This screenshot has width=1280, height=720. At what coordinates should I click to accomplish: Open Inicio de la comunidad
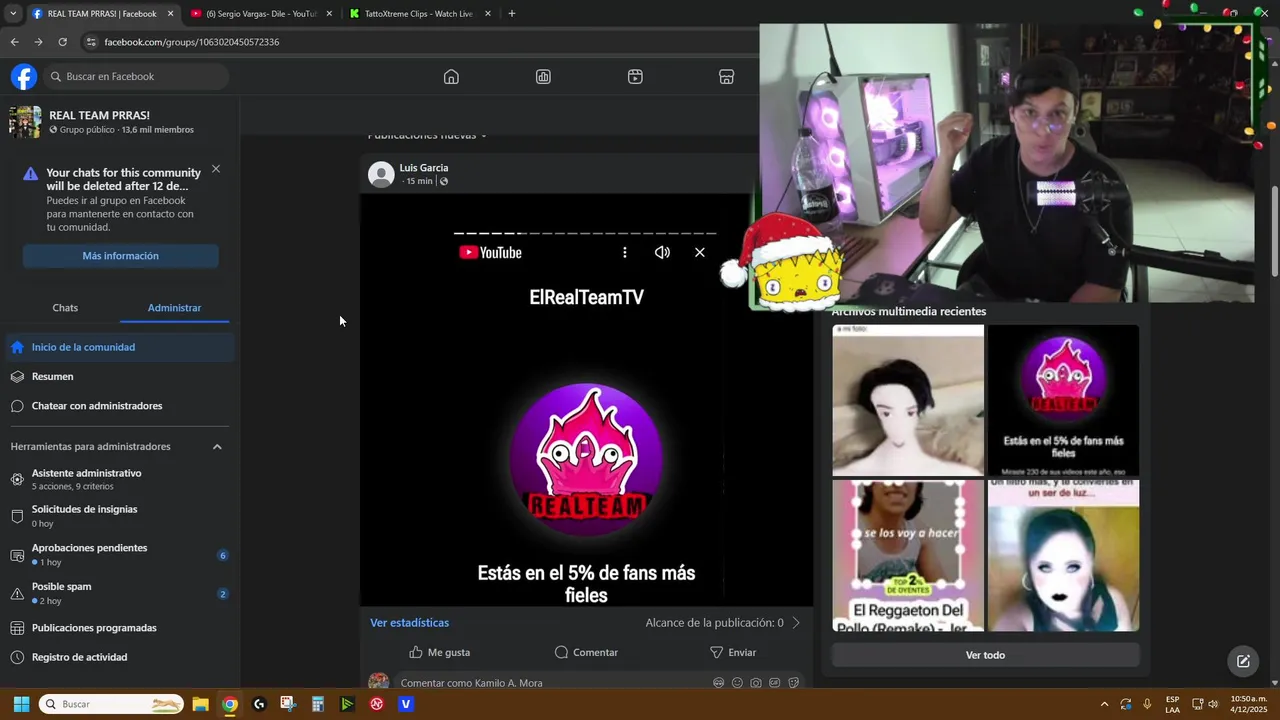point(121,347)
